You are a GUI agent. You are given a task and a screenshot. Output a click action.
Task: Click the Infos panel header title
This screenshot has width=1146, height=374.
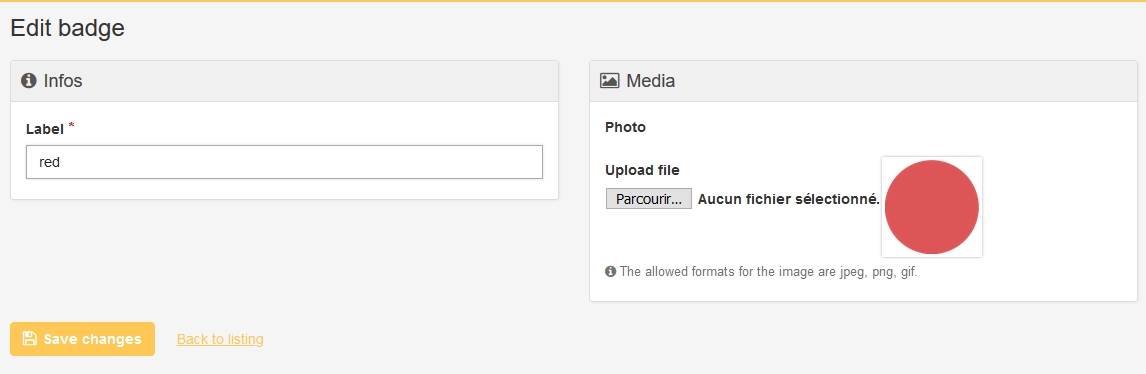(x=63, y=80)
